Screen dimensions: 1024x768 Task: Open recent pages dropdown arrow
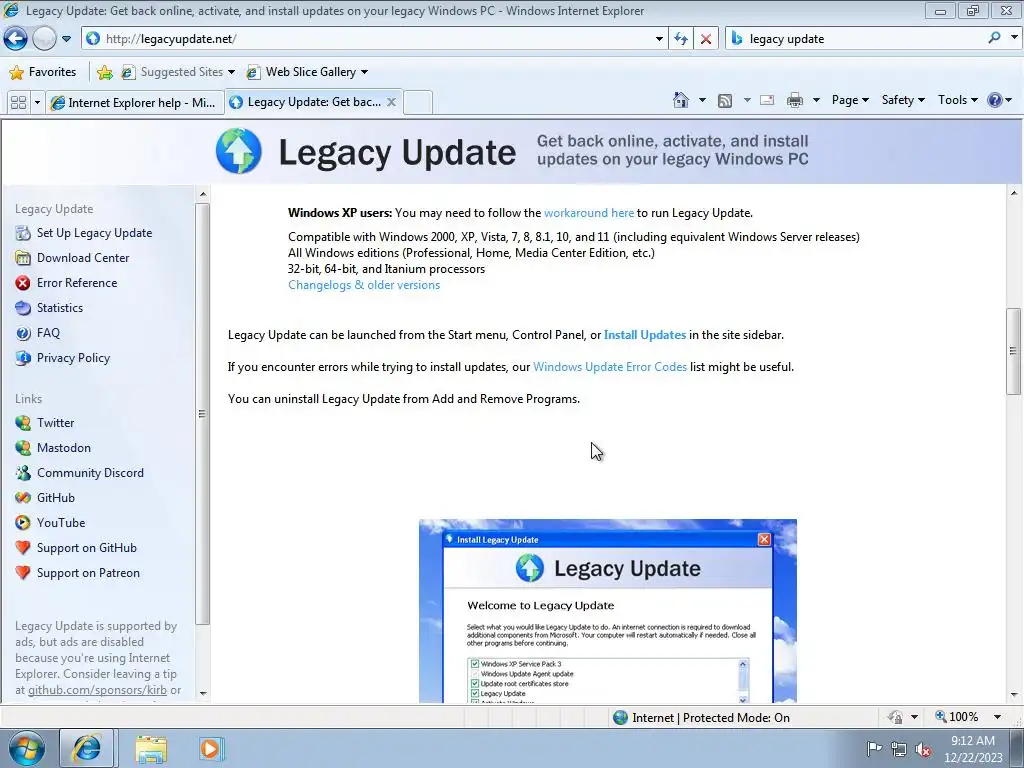(66, 39)
